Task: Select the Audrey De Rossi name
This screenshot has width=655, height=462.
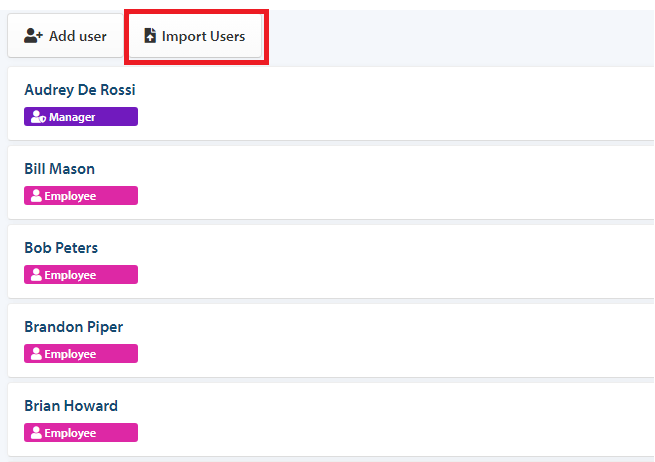Action: tap(80, 90)
